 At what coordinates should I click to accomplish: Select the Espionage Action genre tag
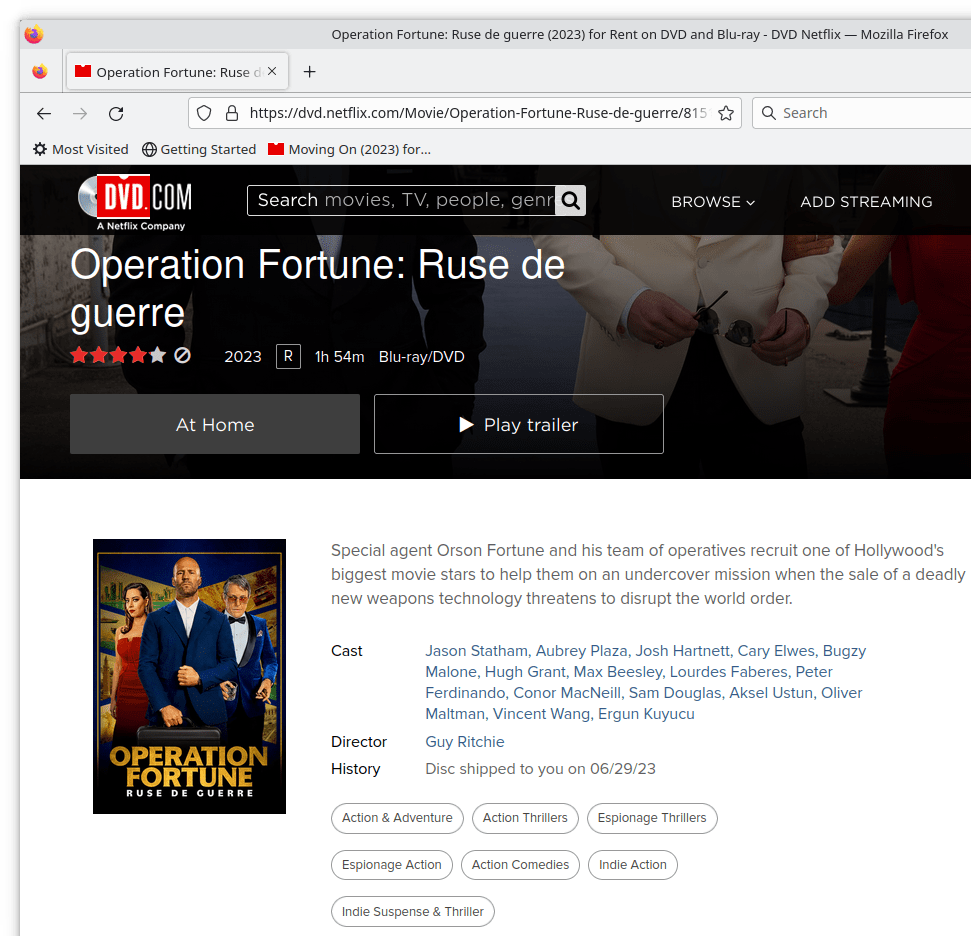(392, 865)
